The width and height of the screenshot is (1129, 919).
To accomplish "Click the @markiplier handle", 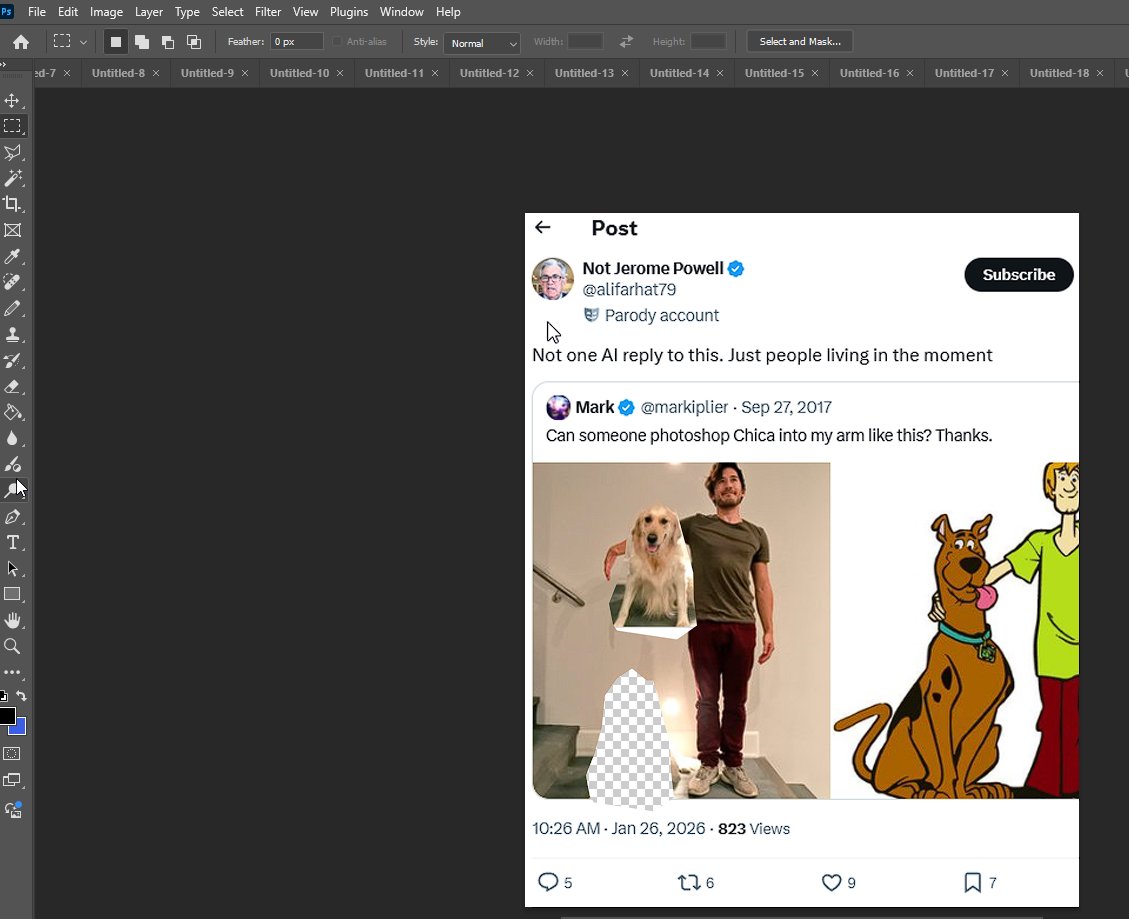I will [684, 407].
